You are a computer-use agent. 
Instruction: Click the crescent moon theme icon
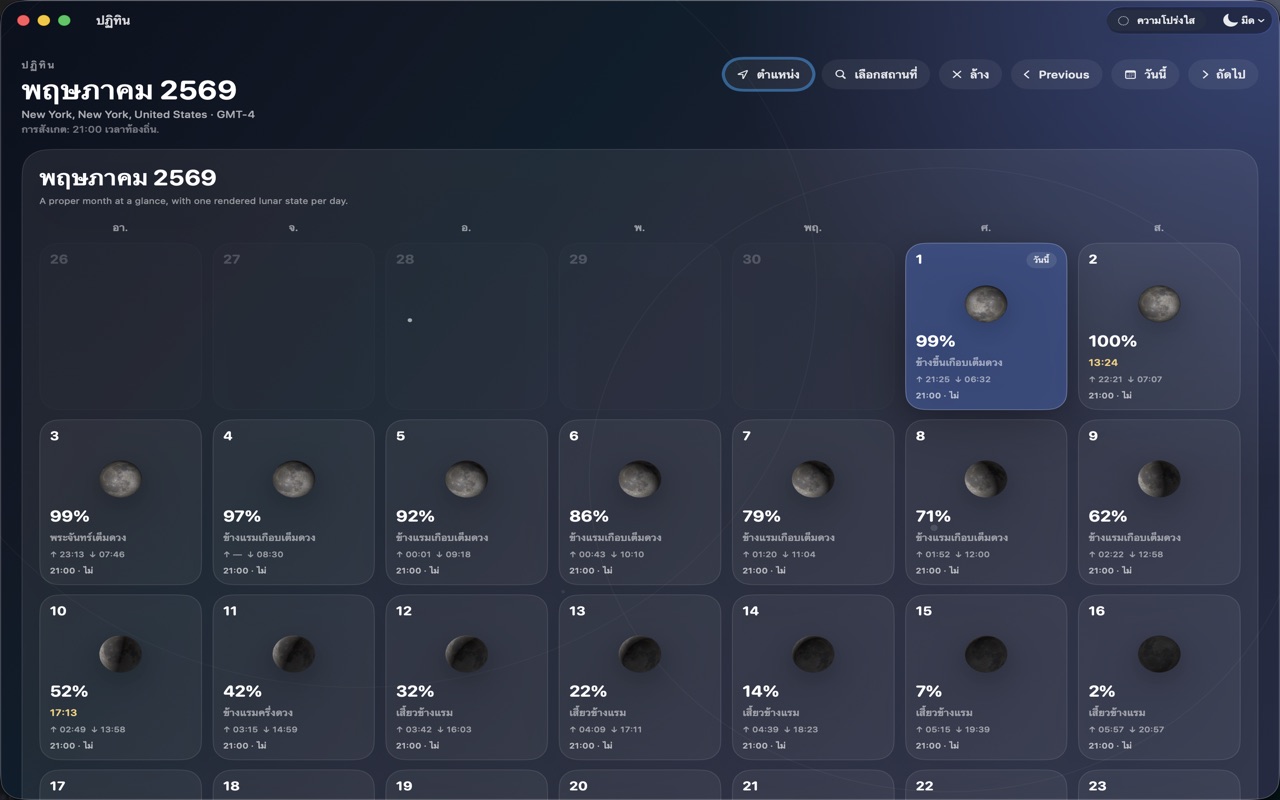coord(1229,20)
